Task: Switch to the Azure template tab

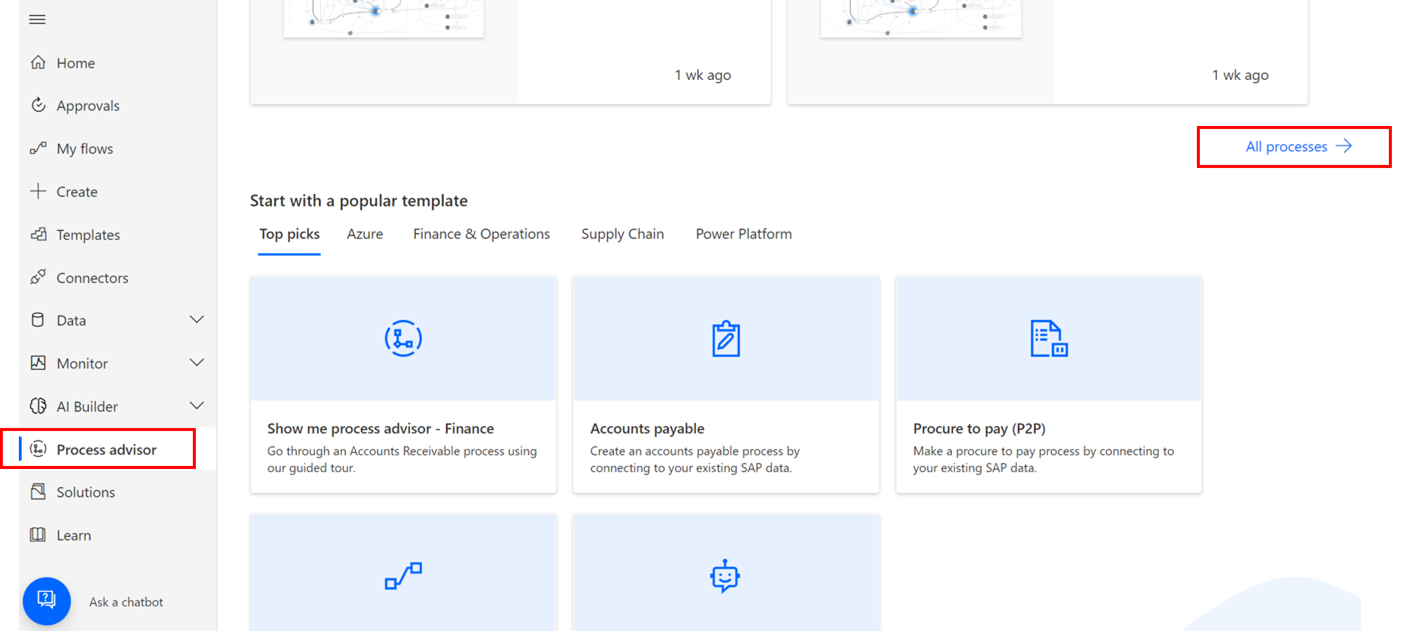Action: click(364, 233)
